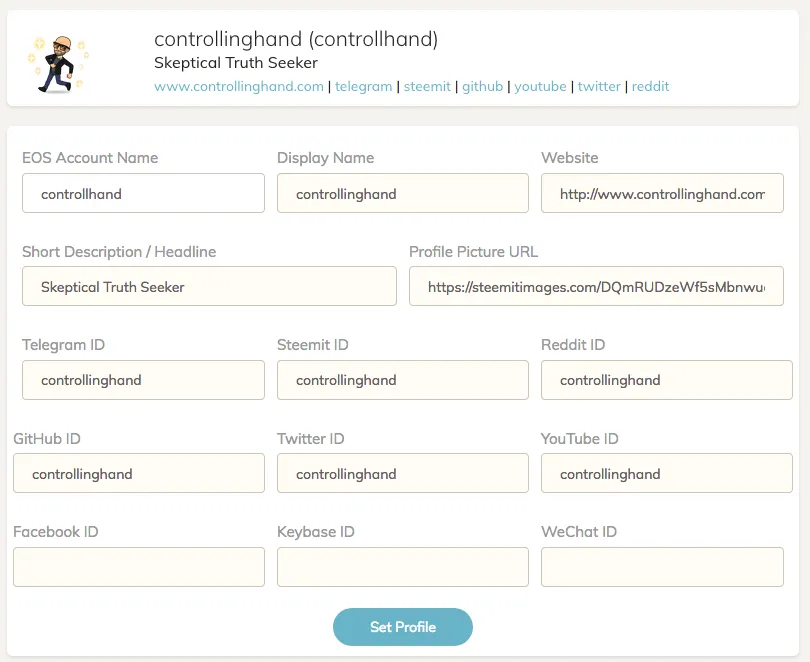Focus the empty Facebook ID field
Screen dimensions: 810x662
click(x=139, y=567)
